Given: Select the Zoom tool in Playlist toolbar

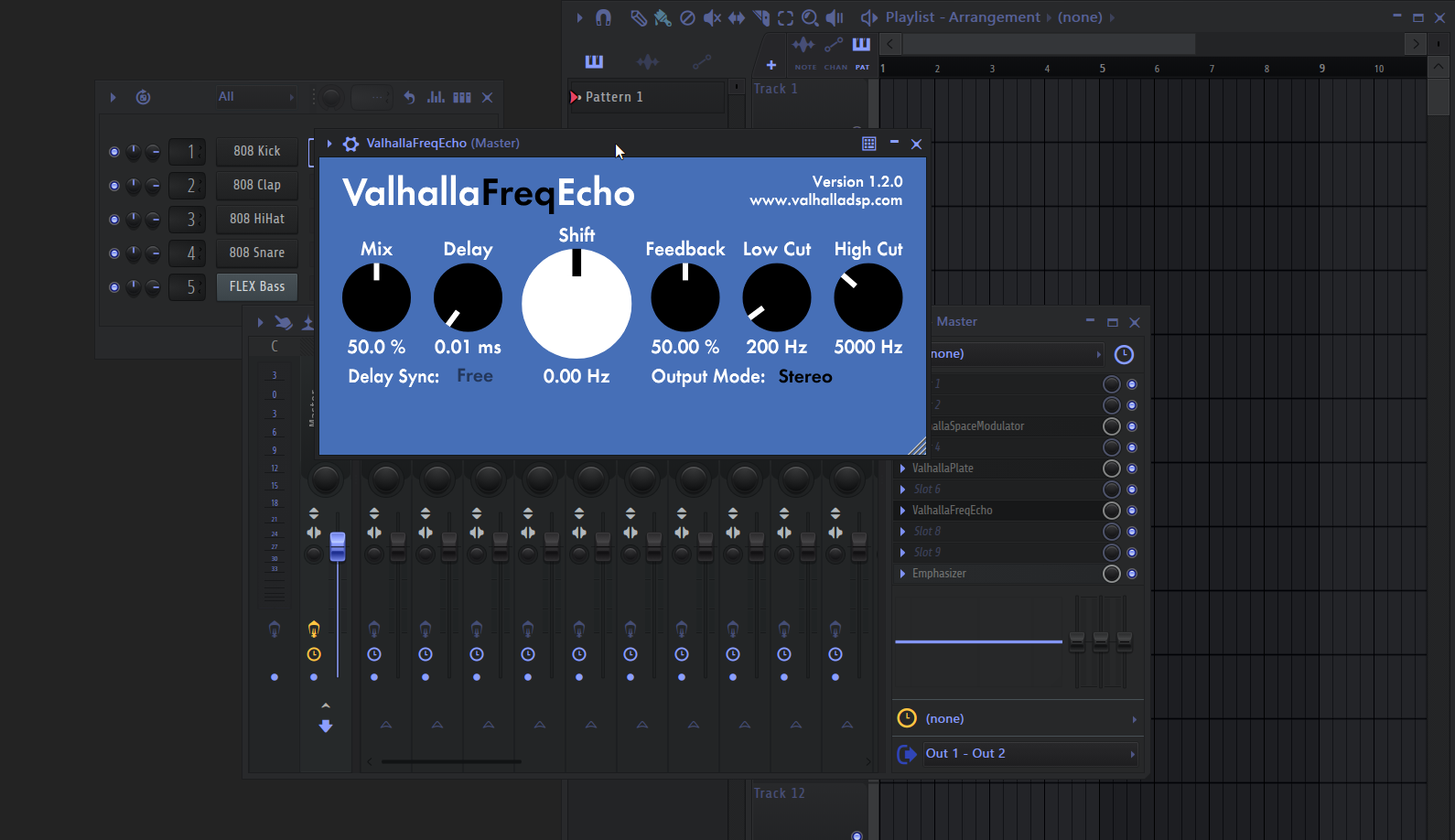Looking at the screenshot, I should click(810, 17).
